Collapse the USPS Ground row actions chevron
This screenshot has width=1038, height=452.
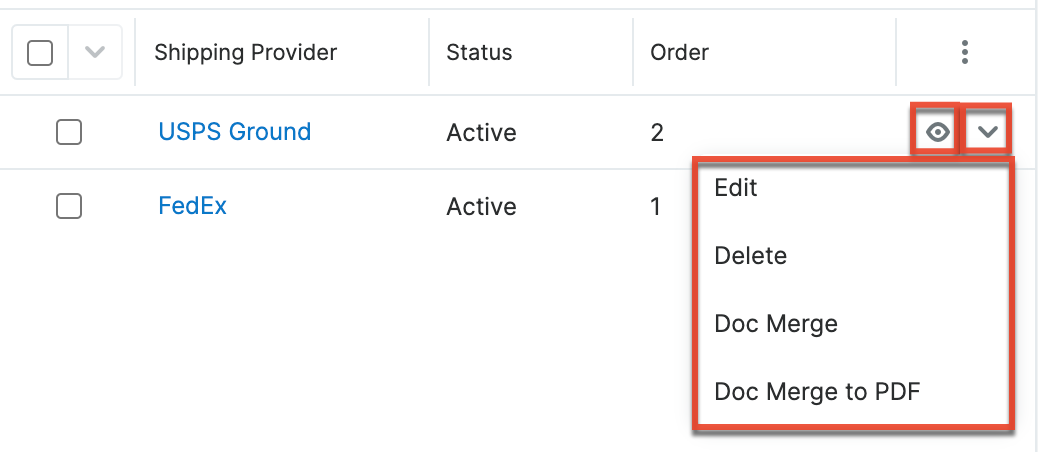(x=987, y=131)
